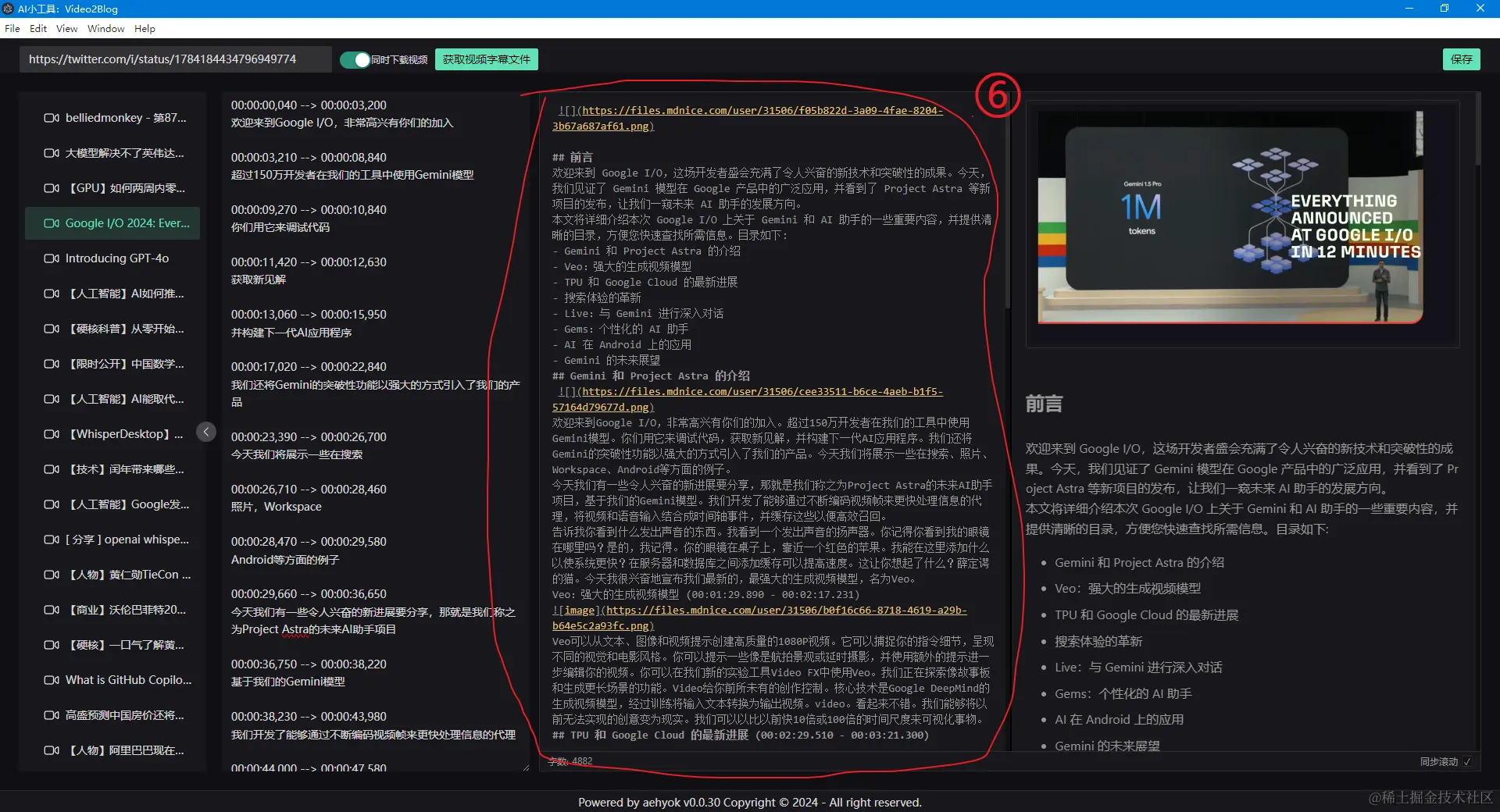Click video icon beside 【人工智能】AI能取代 item
The image size is (1500, 812).
[52, 399]
